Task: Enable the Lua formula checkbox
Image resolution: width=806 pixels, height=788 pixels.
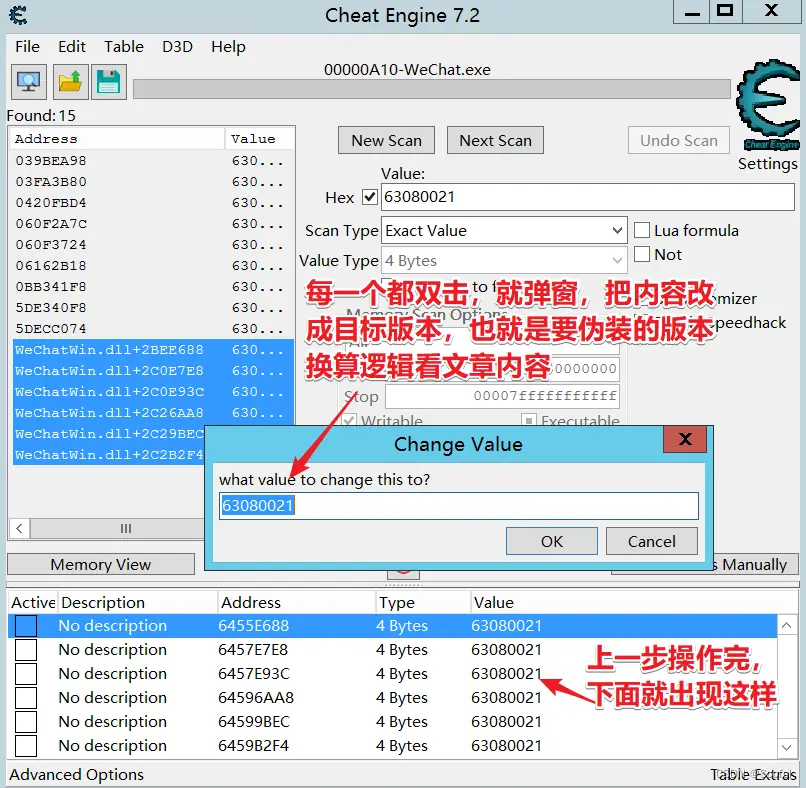Action: (x=642, y=230)
